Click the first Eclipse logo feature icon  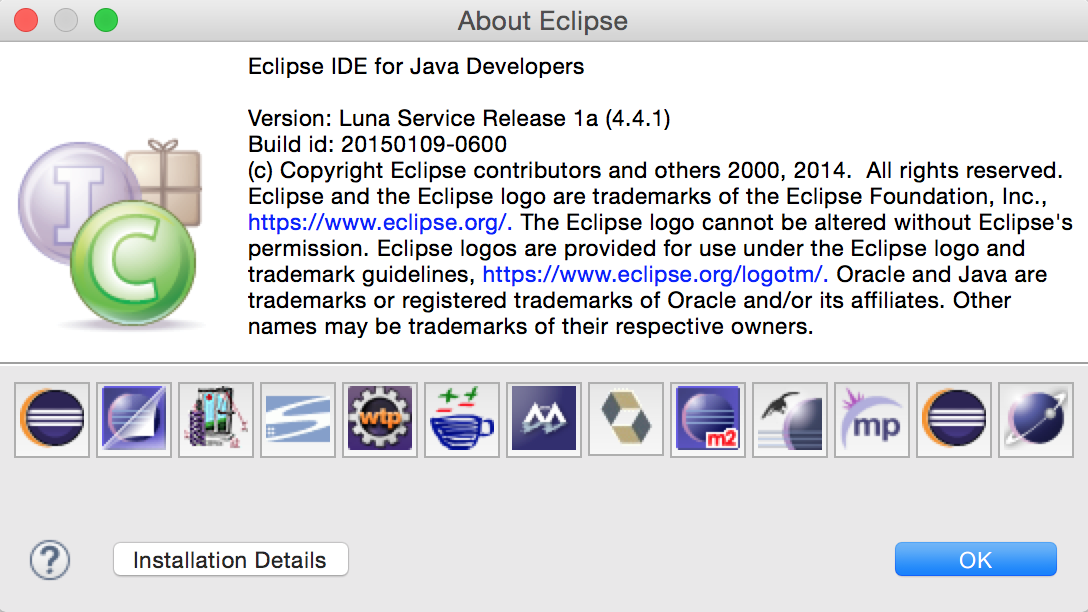[x=52, y=420]
